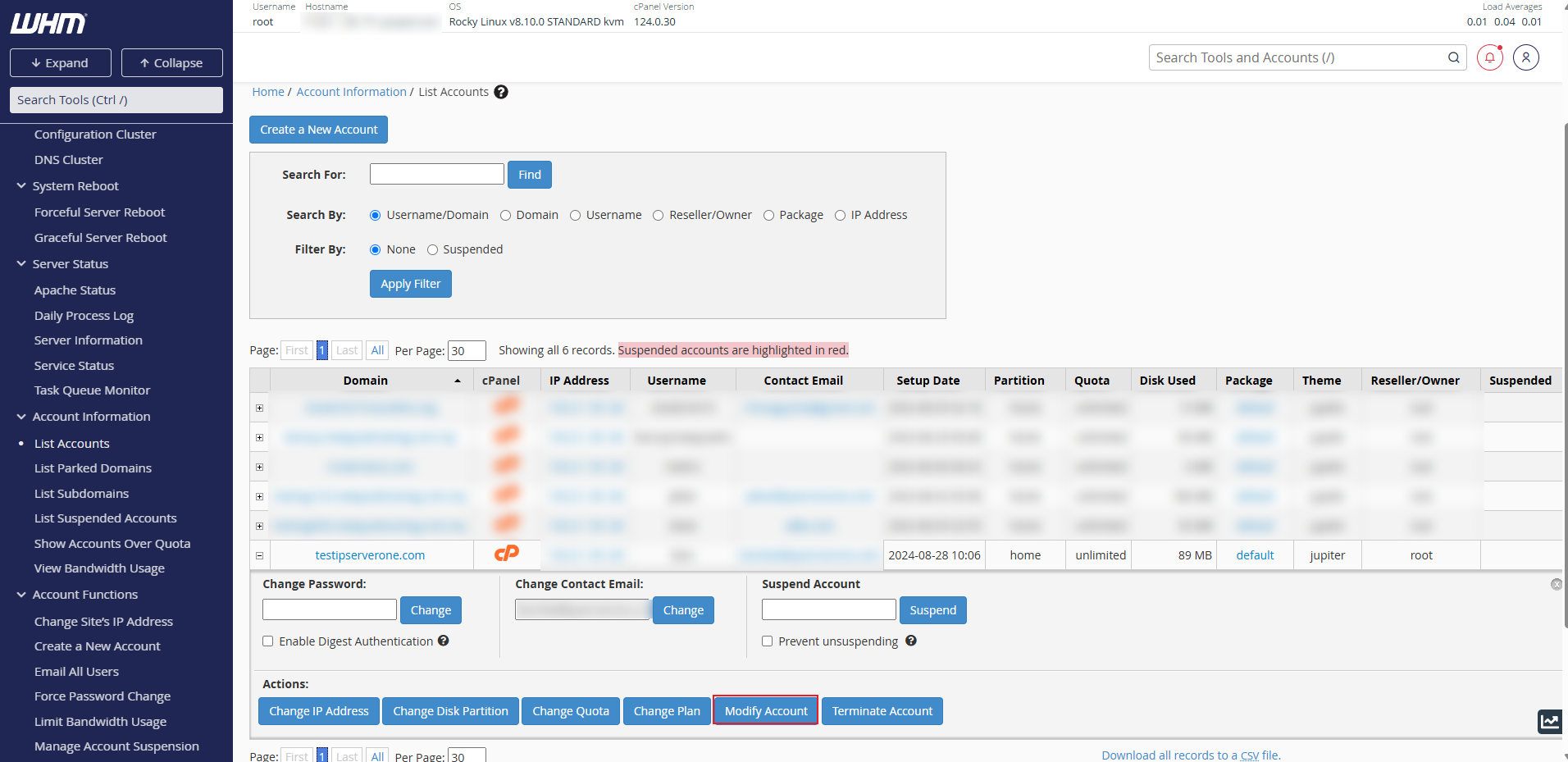Open List Subdomains in sidebar
Screen dimensions: 1568x762
pos(81,494)
